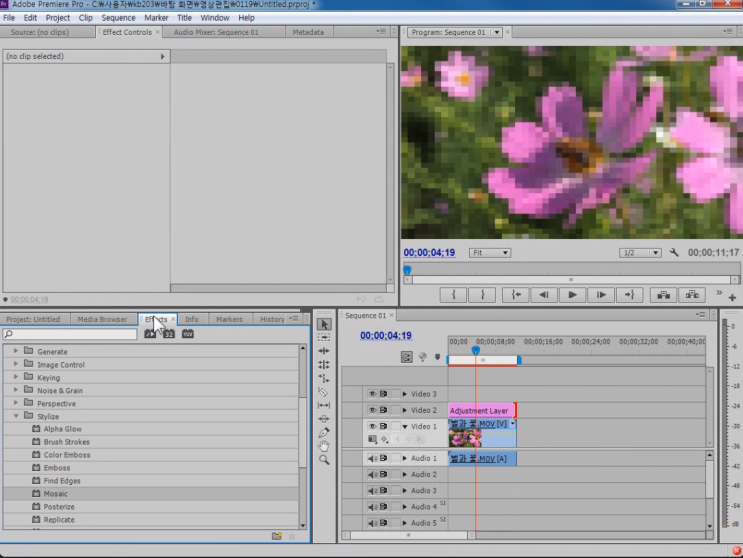The height and width of the screenshot is (558, 743).
Task: Select the Razor tool in the tools panel
Action: click(x=324, y=392)
